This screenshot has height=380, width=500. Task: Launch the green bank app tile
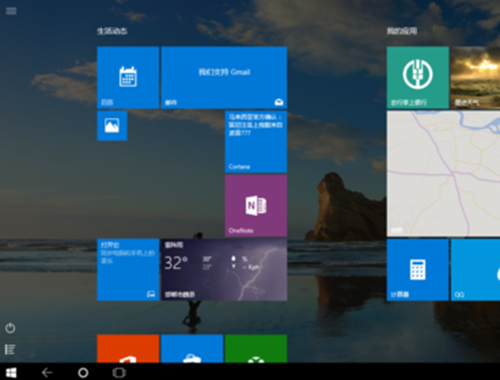tap(418, 77)
